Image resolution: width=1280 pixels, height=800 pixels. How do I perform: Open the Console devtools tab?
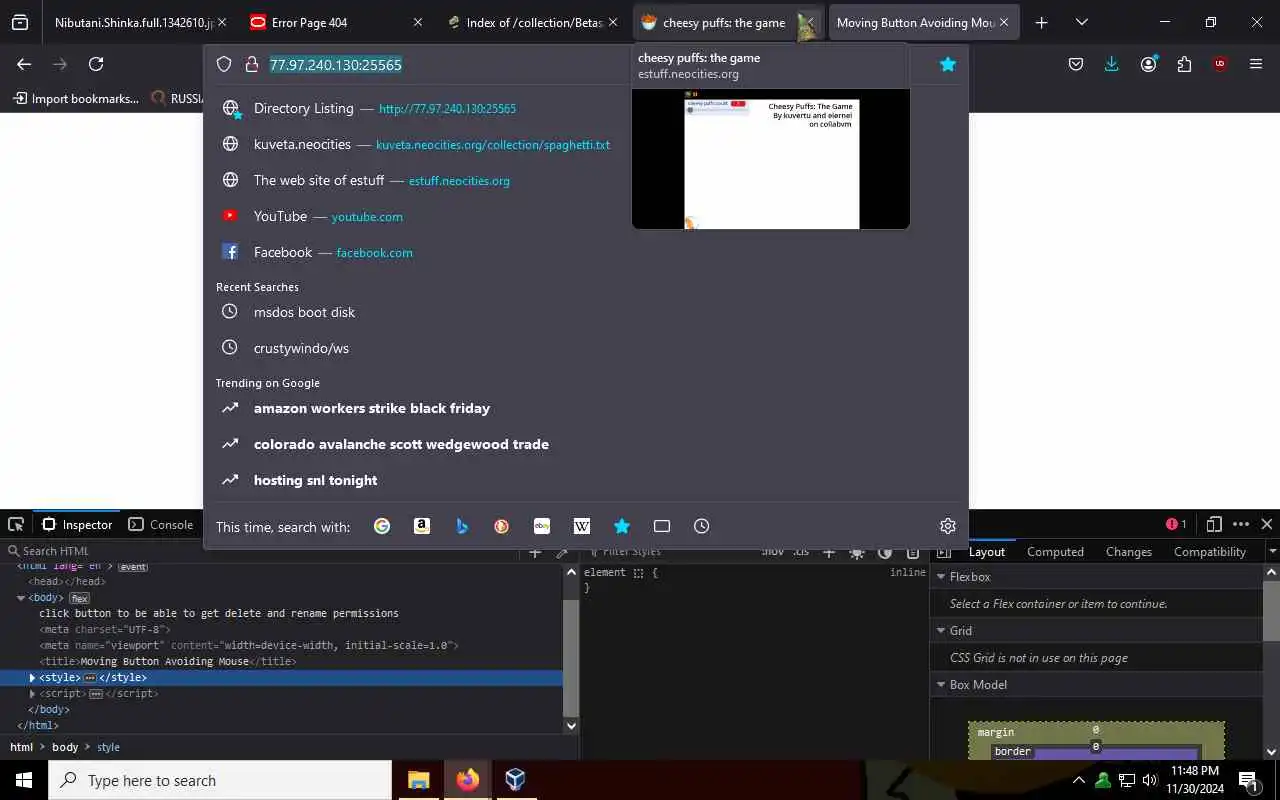(160, 524)
